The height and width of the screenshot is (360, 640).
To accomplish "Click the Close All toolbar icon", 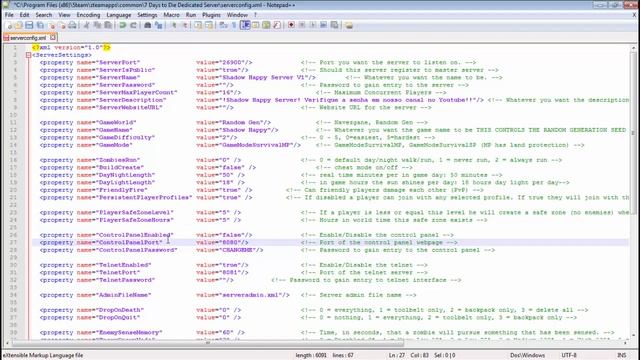I will 62,25.
